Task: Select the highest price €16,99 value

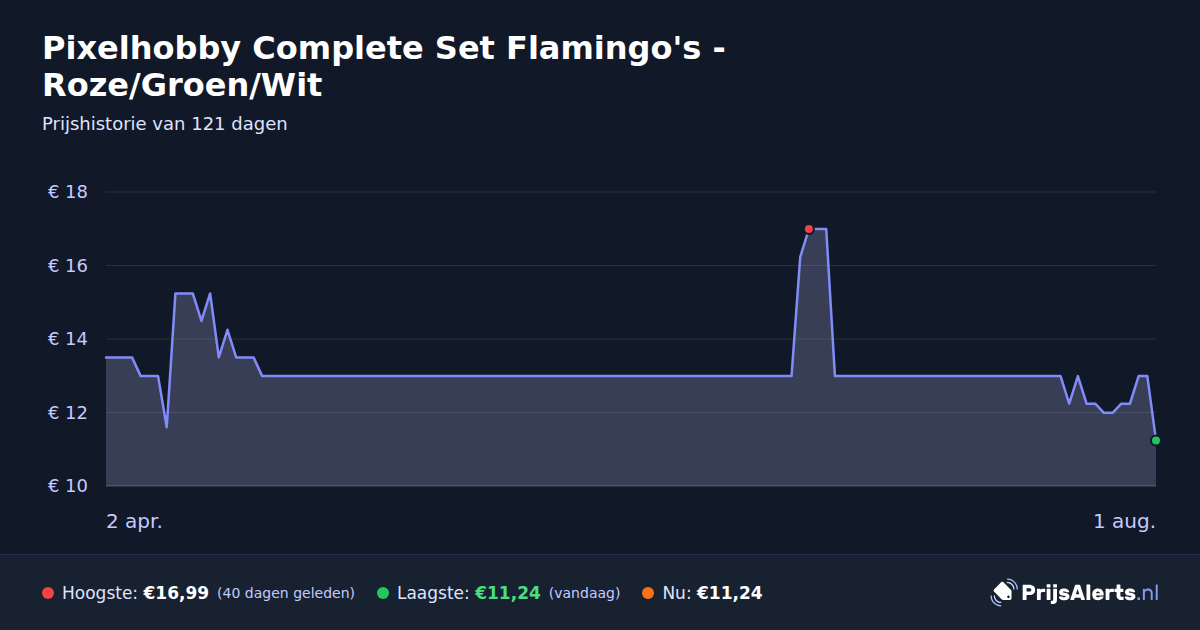Action: coord(176,593)
